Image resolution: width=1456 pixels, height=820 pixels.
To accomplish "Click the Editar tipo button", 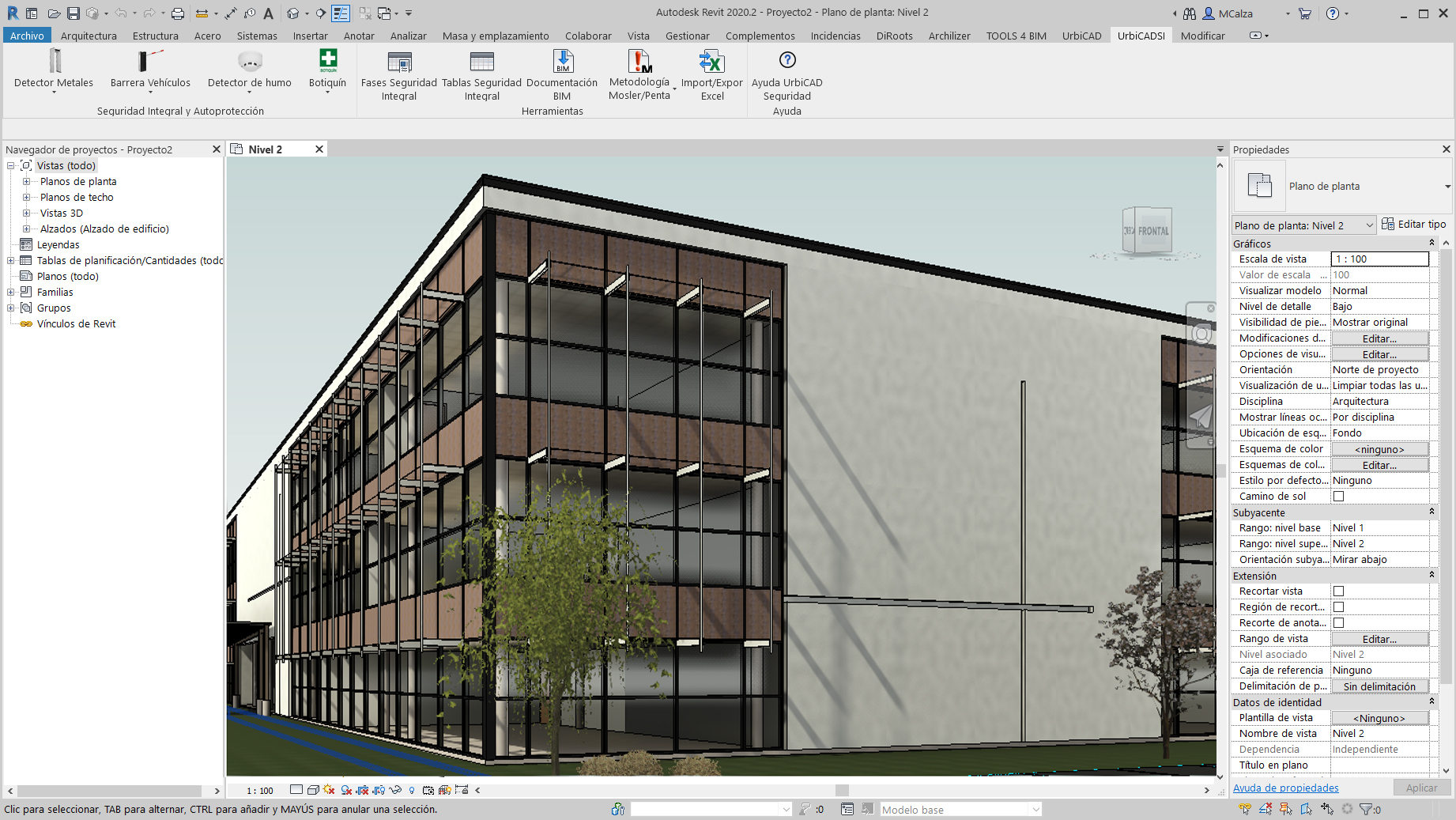I will coord(1413,225).
